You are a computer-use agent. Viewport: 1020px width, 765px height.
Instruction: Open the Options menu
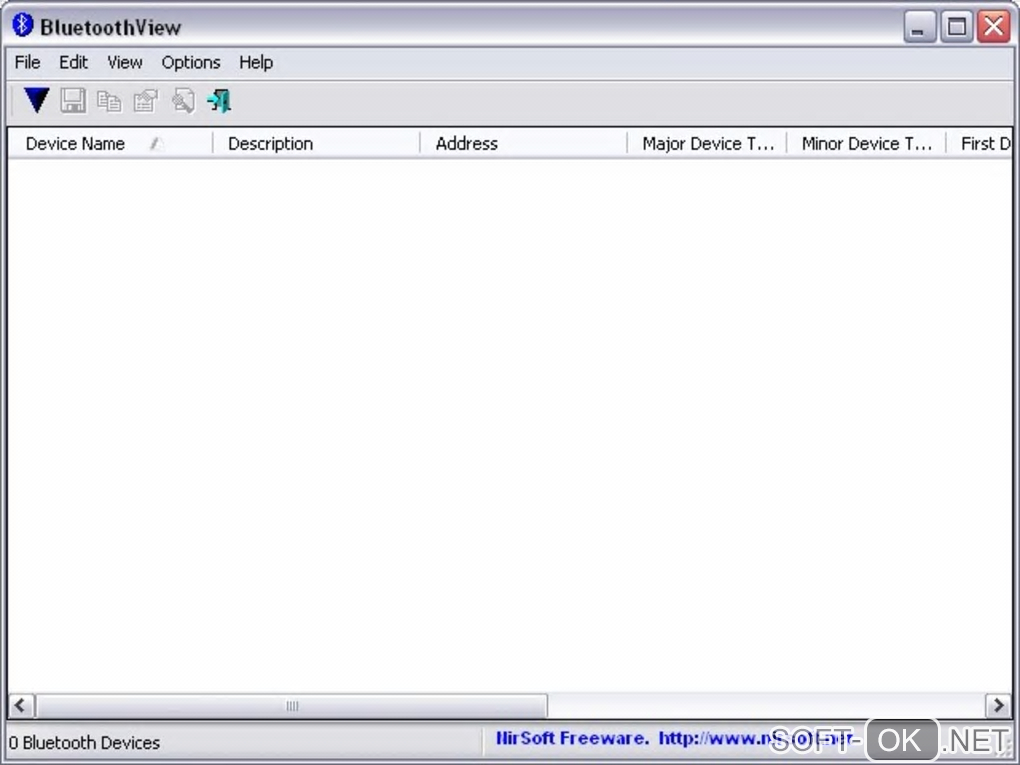click(x=191, y=62)
